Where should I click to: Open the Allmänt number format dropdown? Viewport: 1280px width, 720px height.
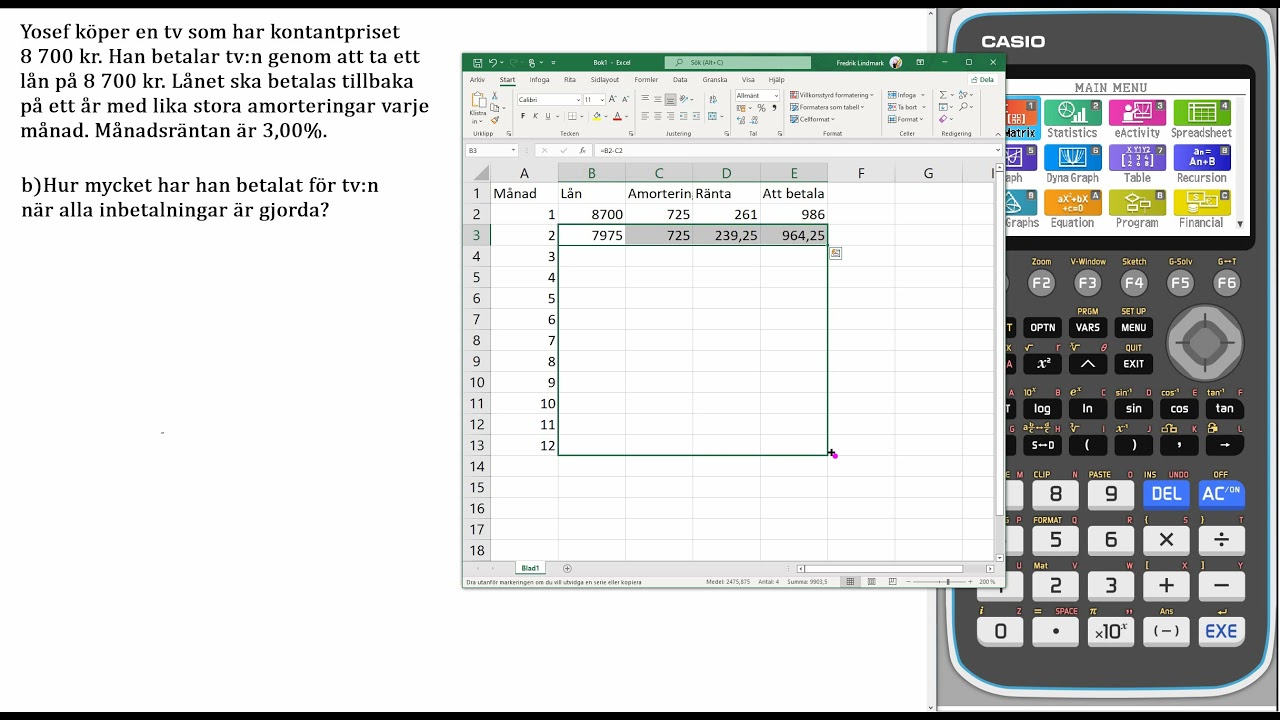tap(776, 96)
